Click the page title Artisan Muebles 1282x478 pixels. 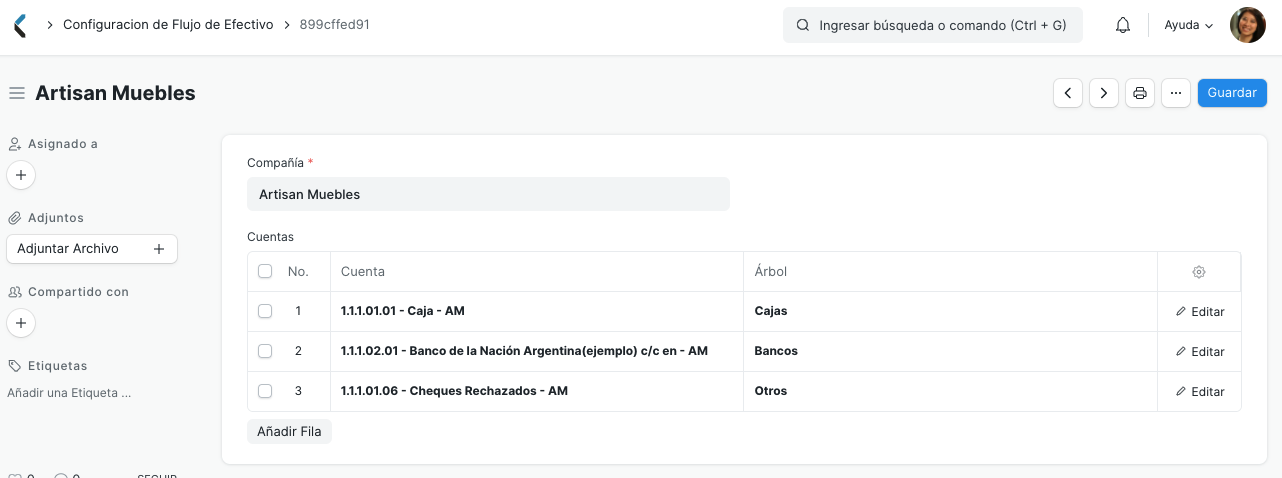tap(115, 93)
